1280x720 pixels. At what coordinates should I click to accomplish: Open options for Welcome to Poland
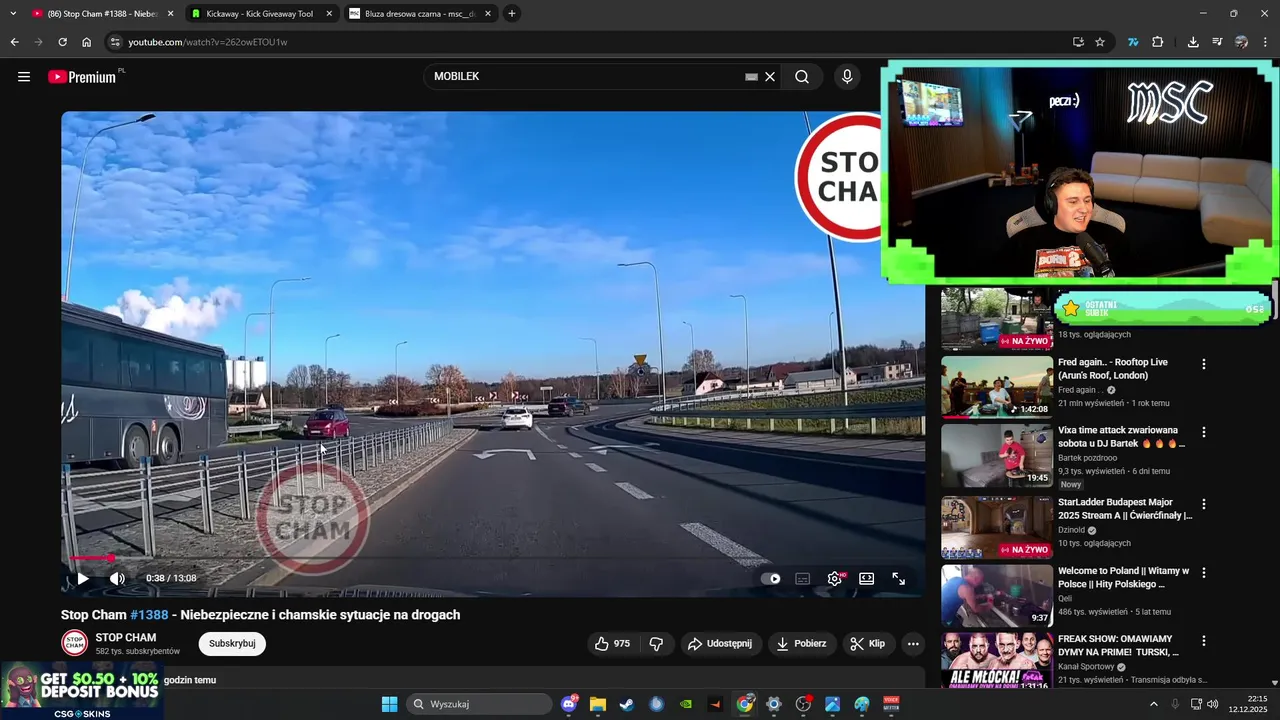coord(1204,573)
